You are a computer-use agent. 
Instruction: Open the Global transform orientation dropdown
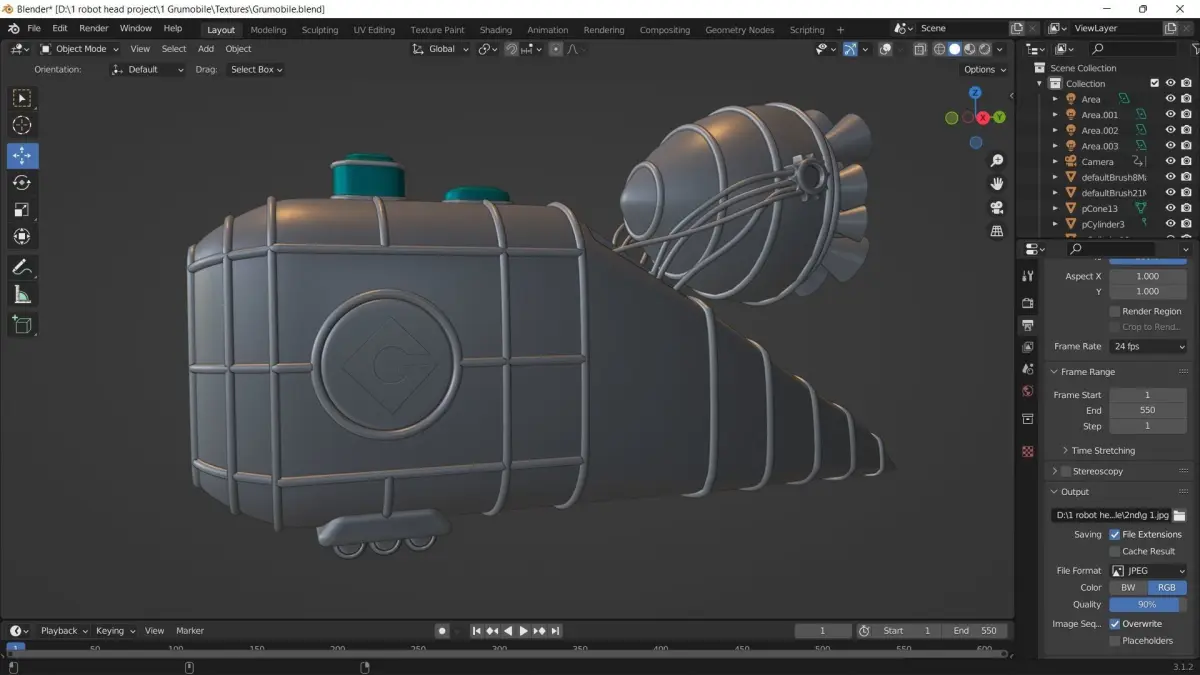(441, 49)
